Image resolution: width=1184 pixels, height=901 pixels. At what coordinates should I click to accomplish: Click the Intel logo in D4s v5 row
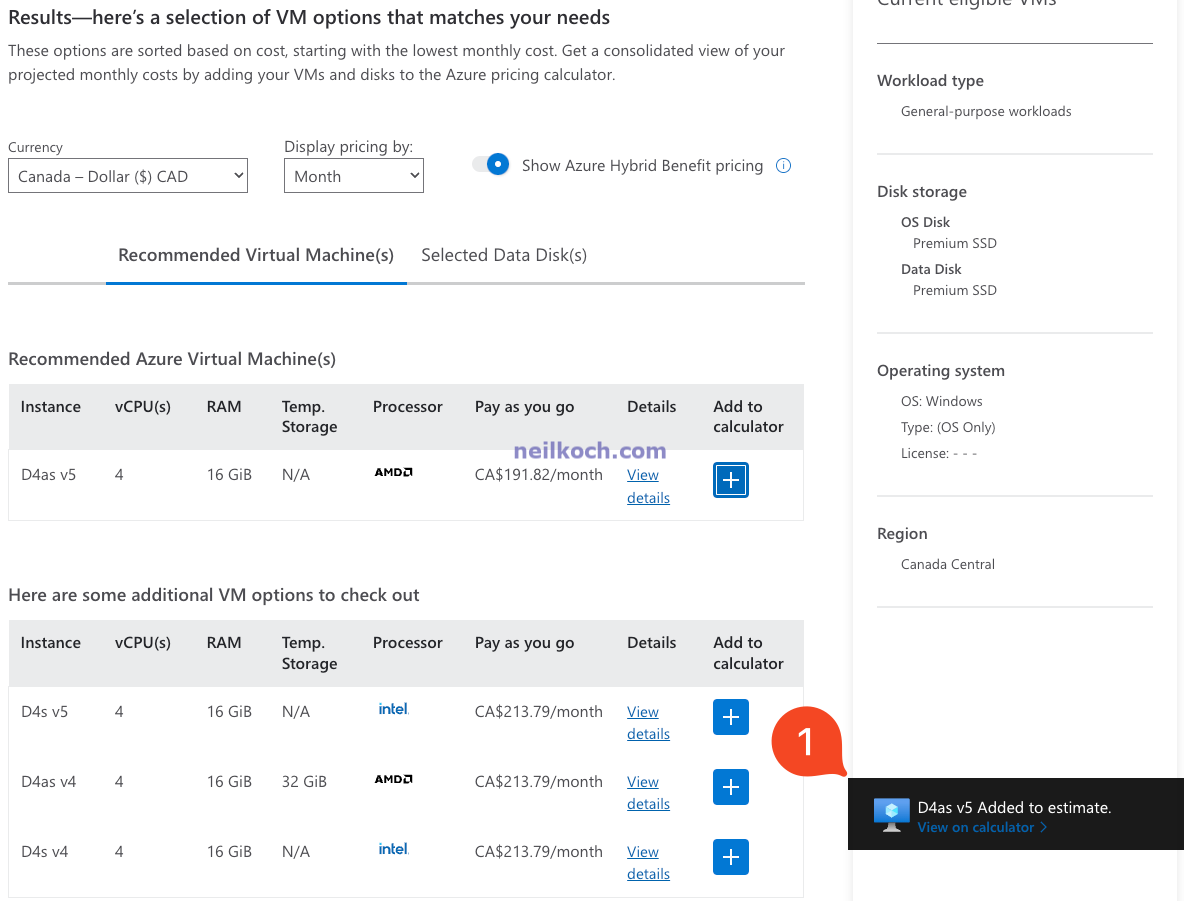click(393, 709)
